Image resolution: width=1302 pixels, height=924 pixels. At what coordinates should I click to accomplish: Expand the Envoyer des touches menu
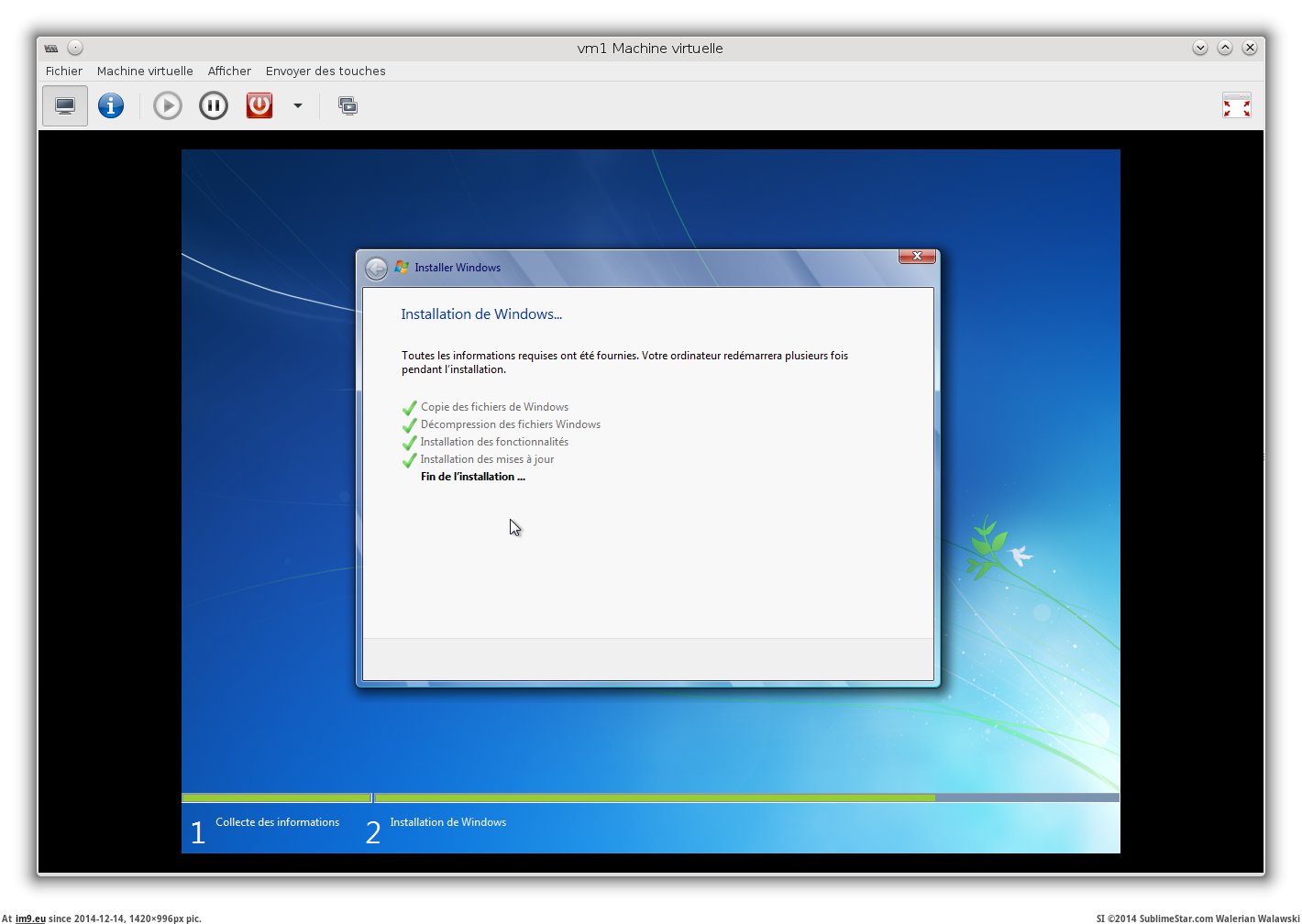(325, 71)
